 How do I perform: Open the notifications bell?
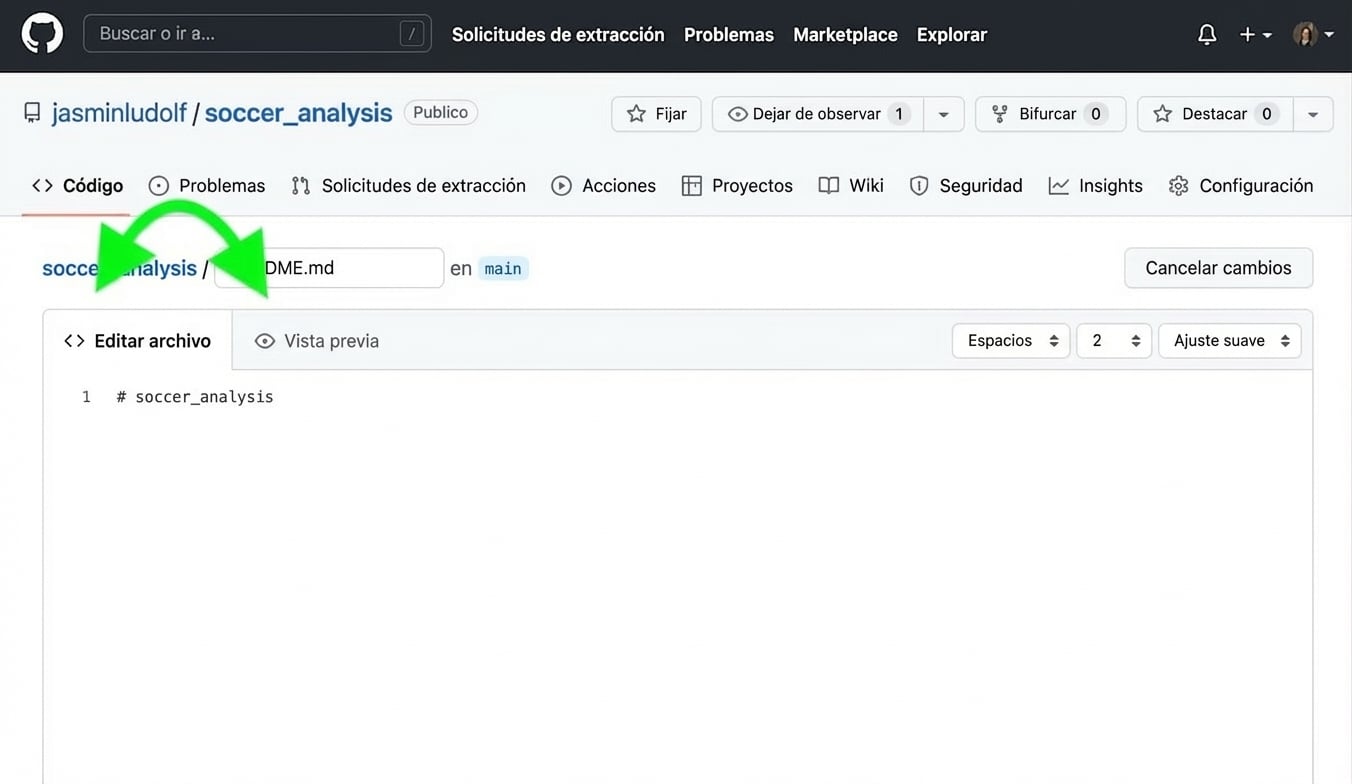click(x=1207, y=35)
